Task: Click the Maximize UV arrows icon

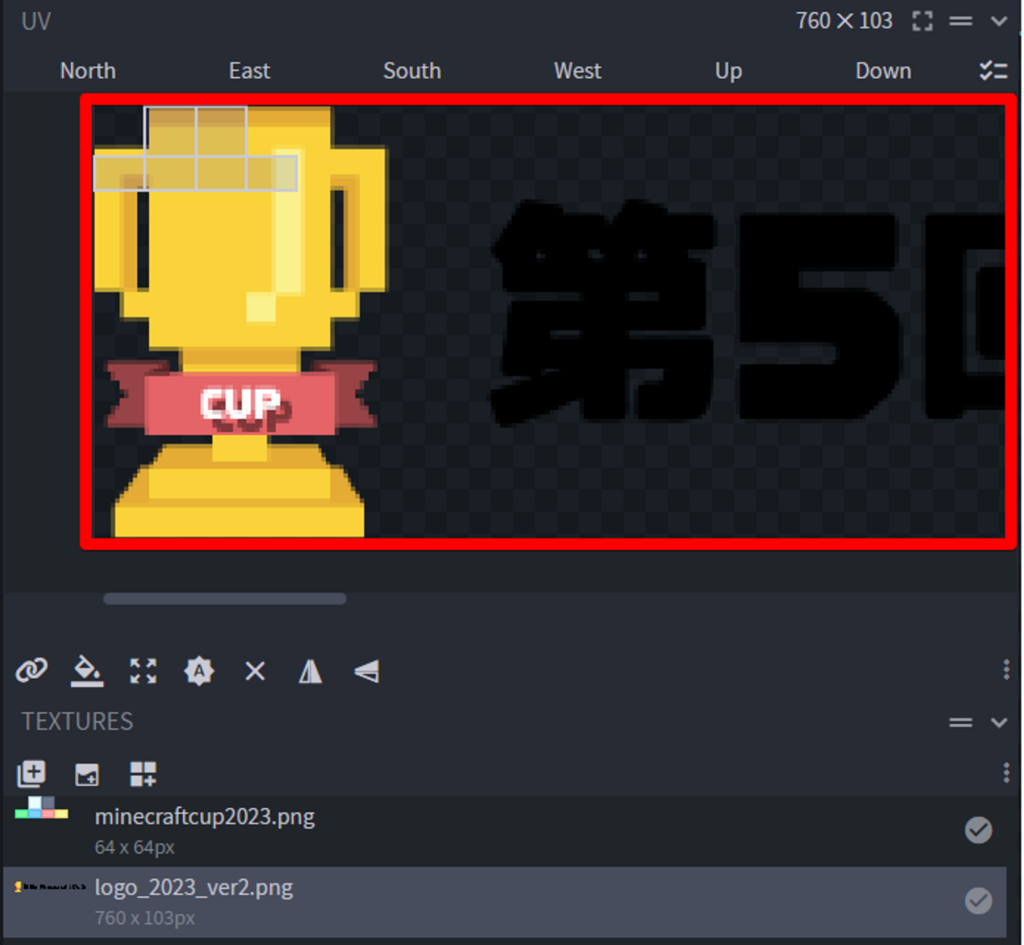Action: click(x=143, y=670)
